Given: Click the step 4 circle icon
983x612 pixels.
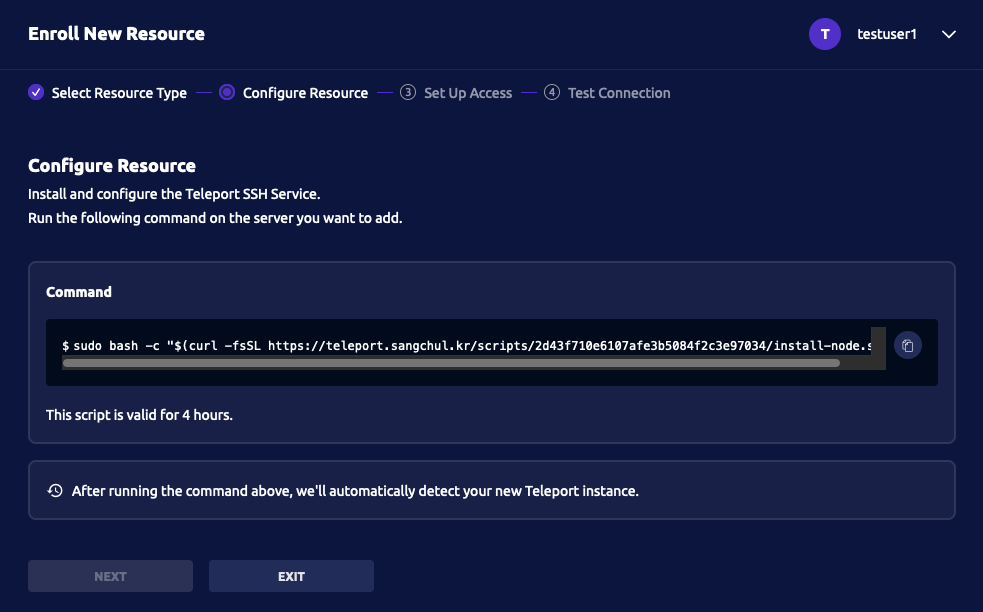Looking at the screenshot, I should (x=552, y=92).
